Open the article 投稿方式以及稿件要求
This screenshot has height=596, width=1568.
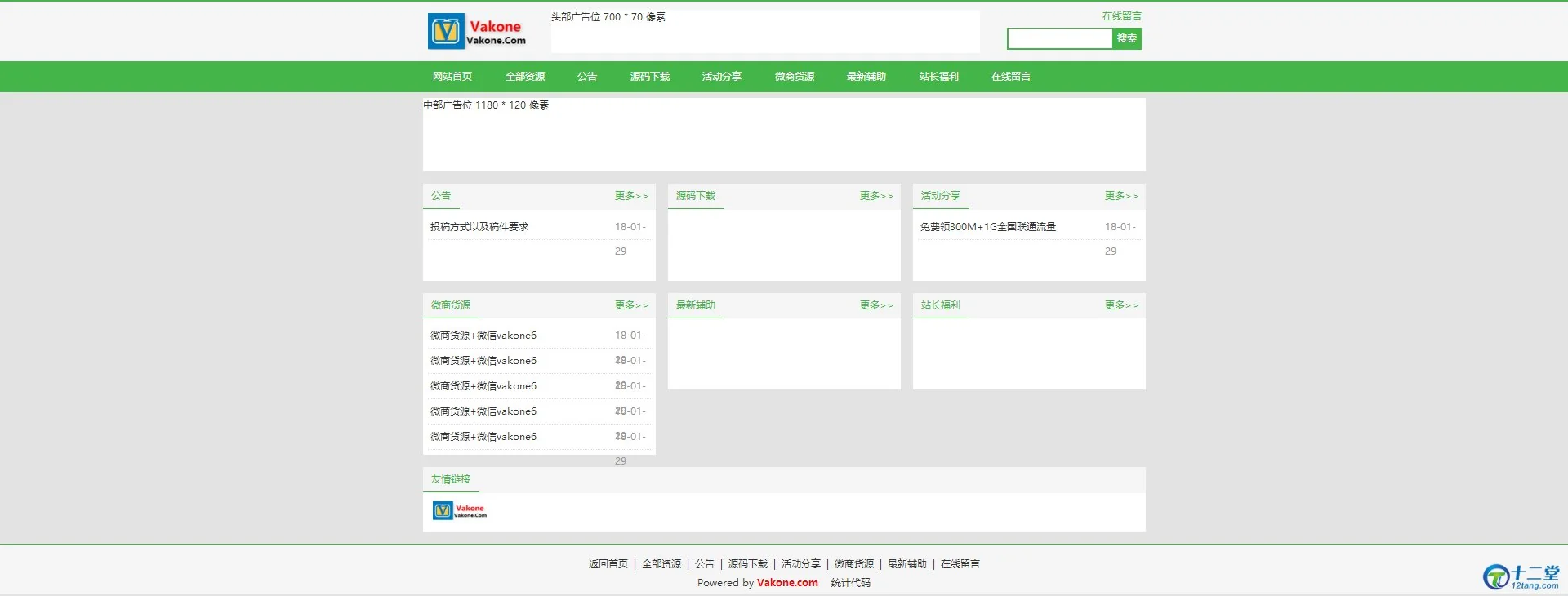479,227
